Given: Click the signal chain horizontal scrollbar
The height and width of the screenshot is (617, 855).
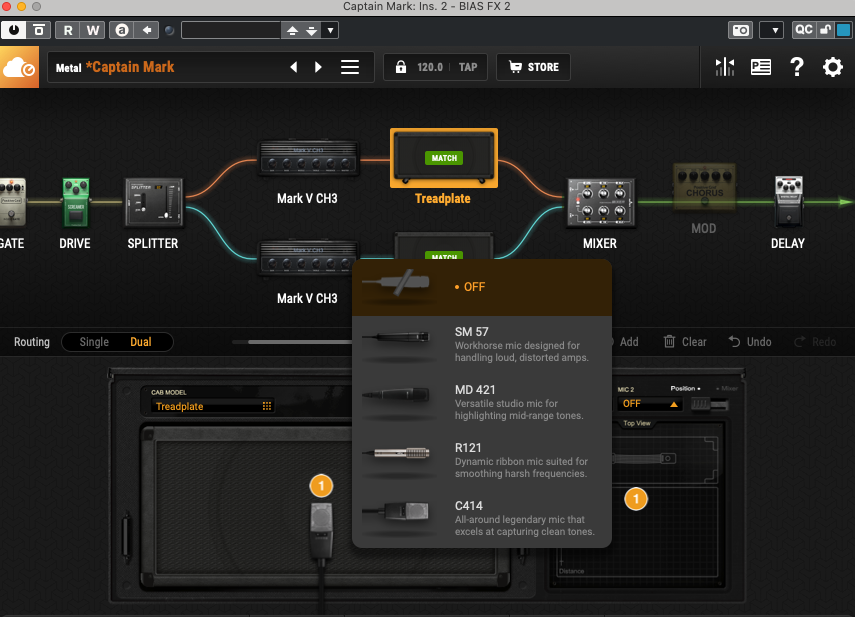Looking at the screenshot, I should (300, 342).
